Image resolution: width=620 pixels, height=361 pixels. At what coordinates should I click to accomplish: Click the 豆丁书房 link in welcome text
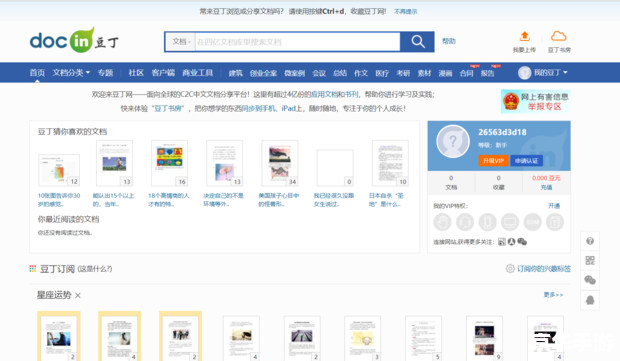point(168,108)
